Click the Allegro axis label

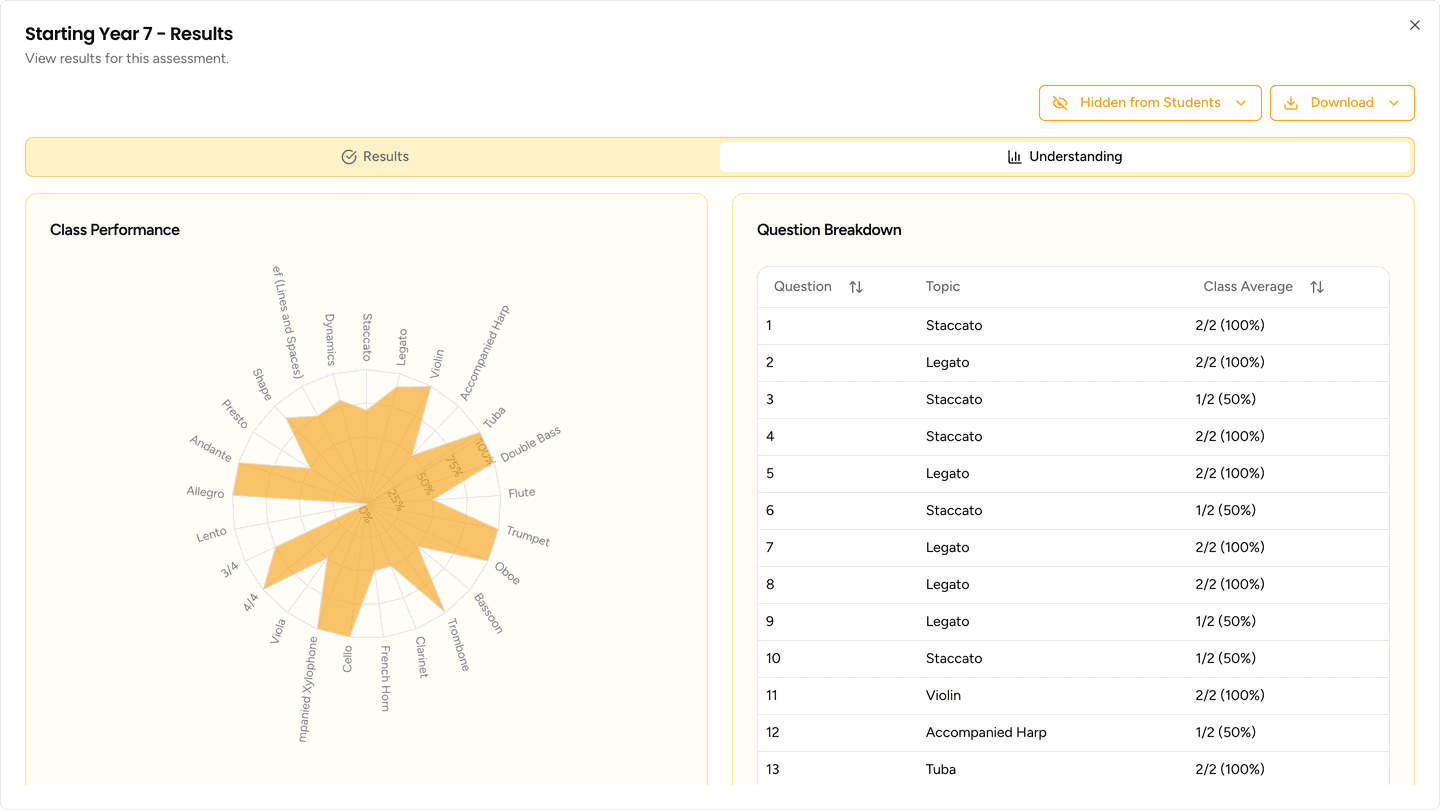pyautogui.click(x=205, y=492)
